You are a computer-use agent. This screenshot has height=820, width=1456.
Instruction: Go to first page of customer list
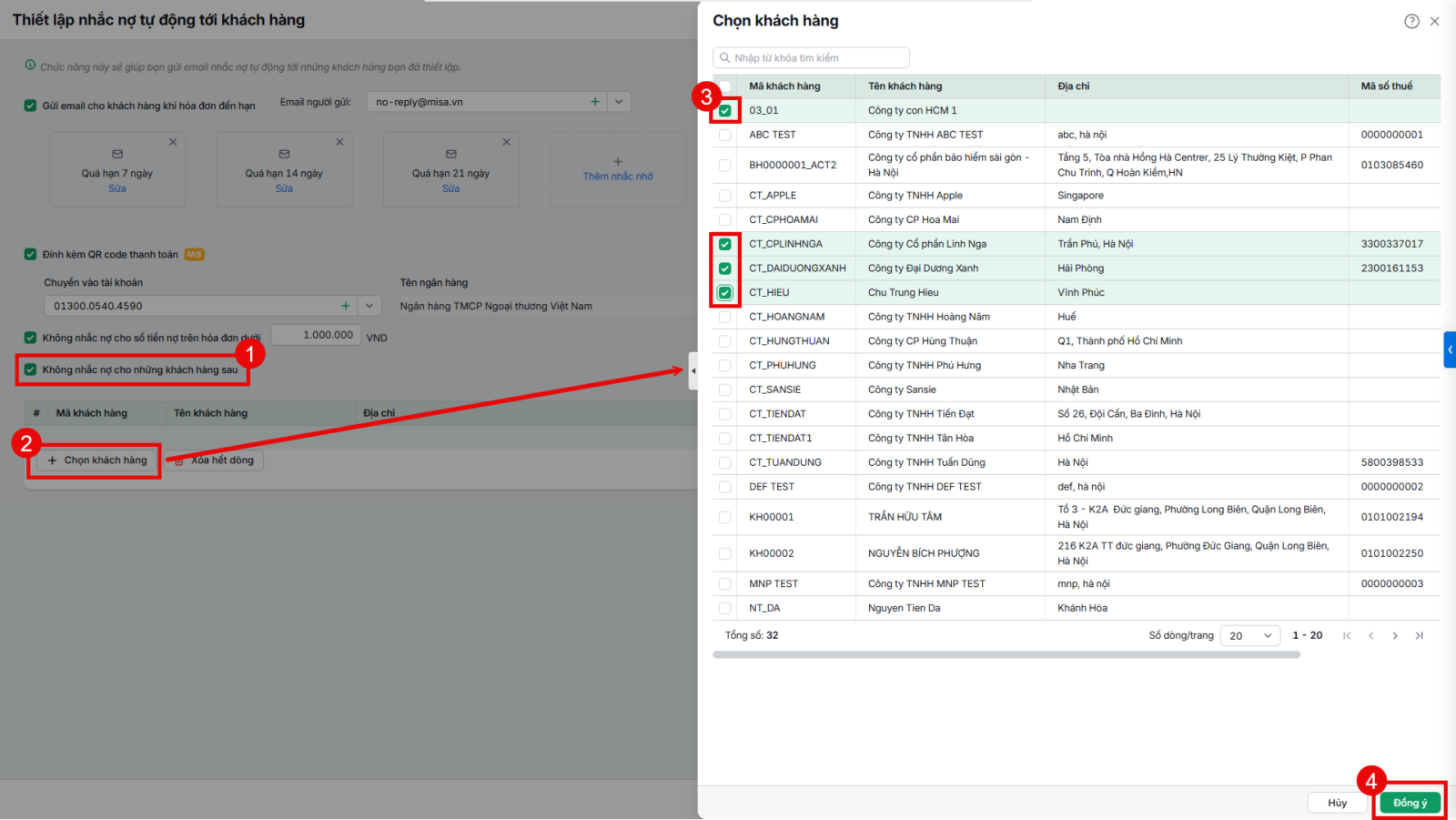click(1347, 635)
